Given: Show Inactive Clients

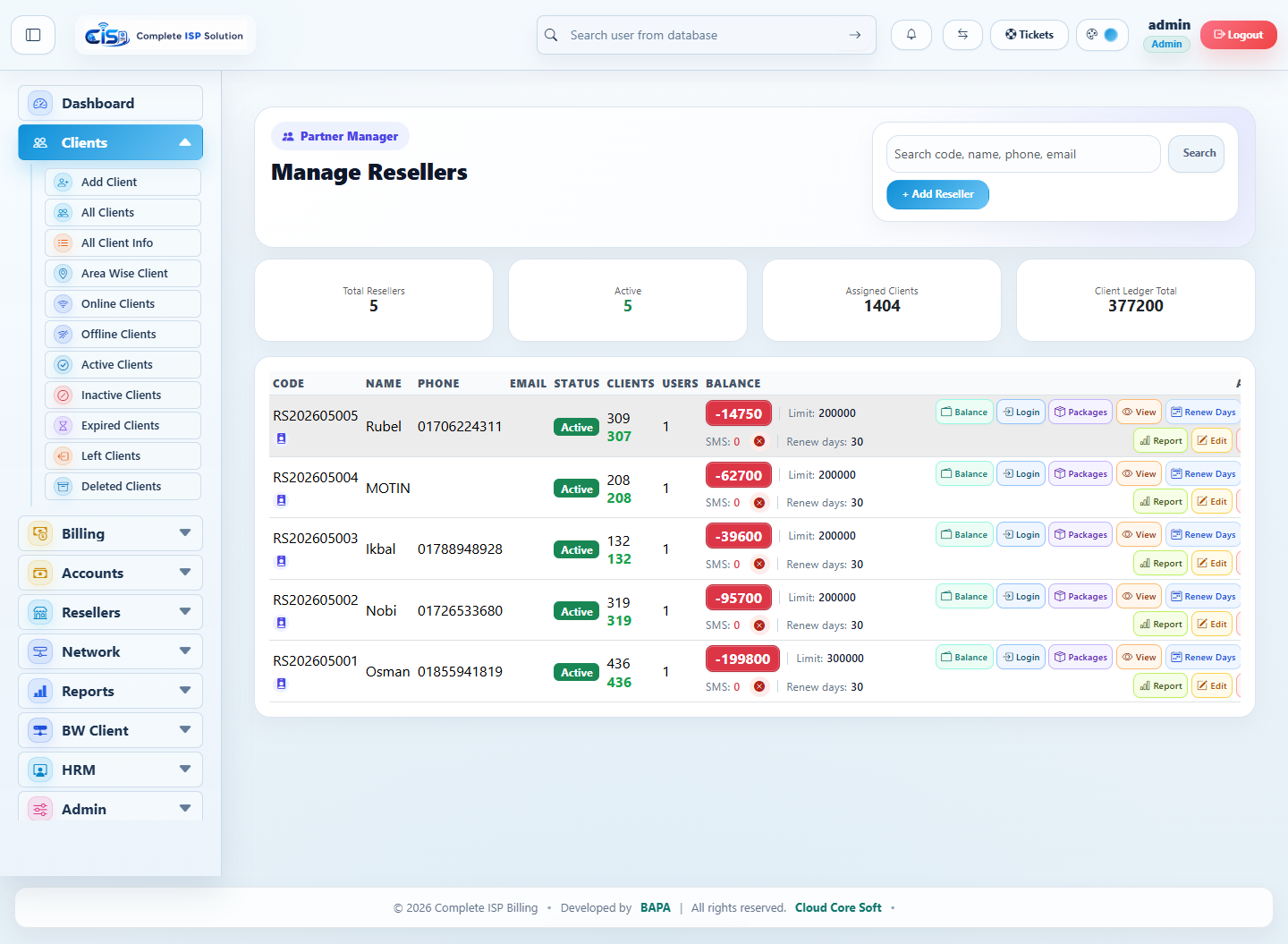Looking at the screenshot, I should coord(123,395).
